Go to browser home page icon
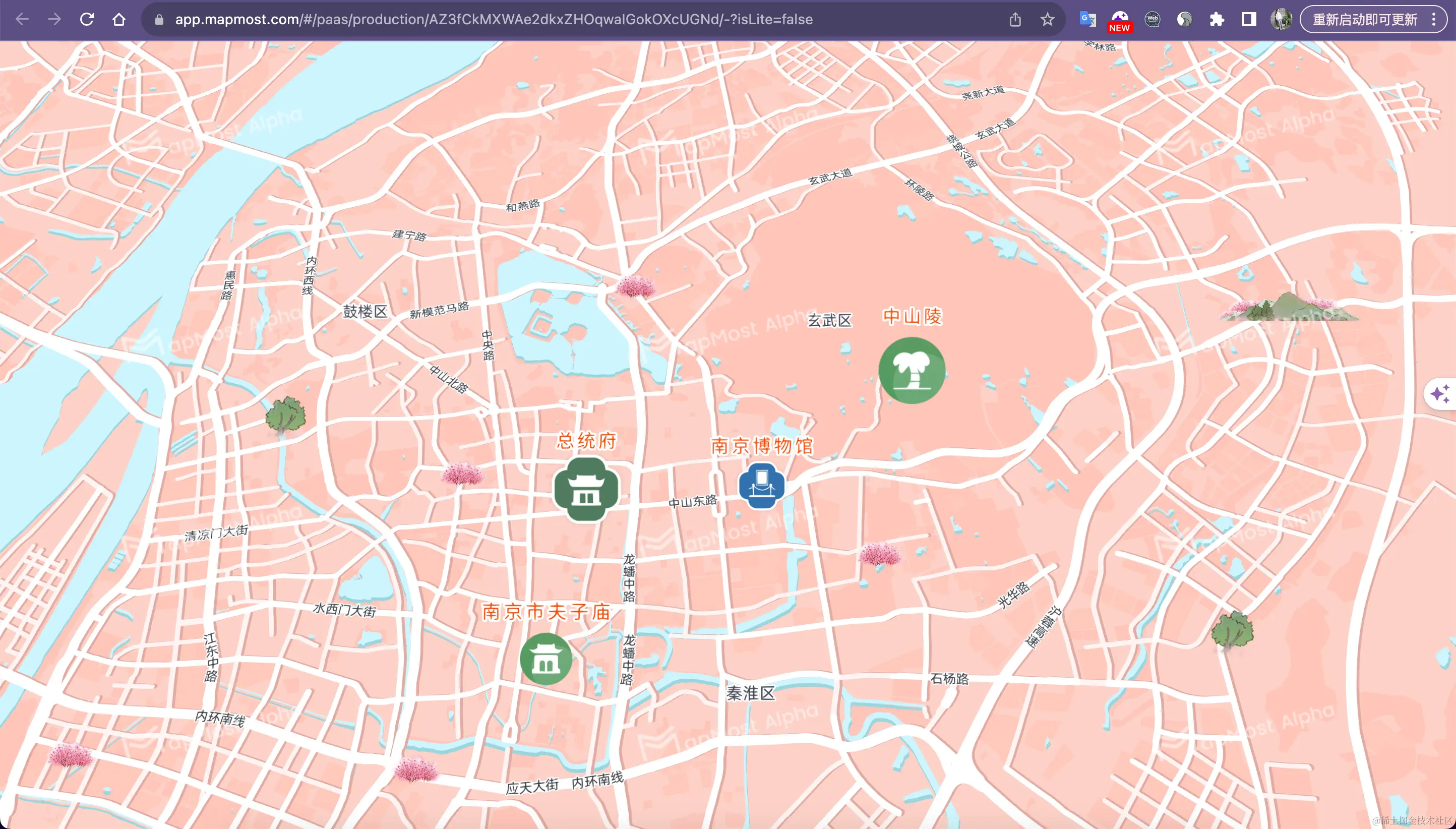Screen dimensions: 1456x829 (119, 19)
